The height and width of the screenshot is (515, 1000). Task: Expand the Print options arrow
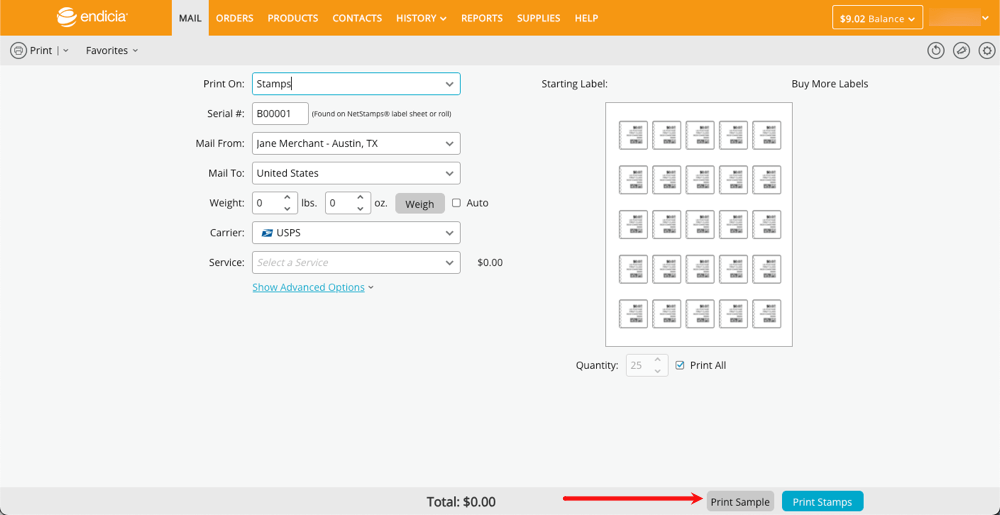click(66, 50)
